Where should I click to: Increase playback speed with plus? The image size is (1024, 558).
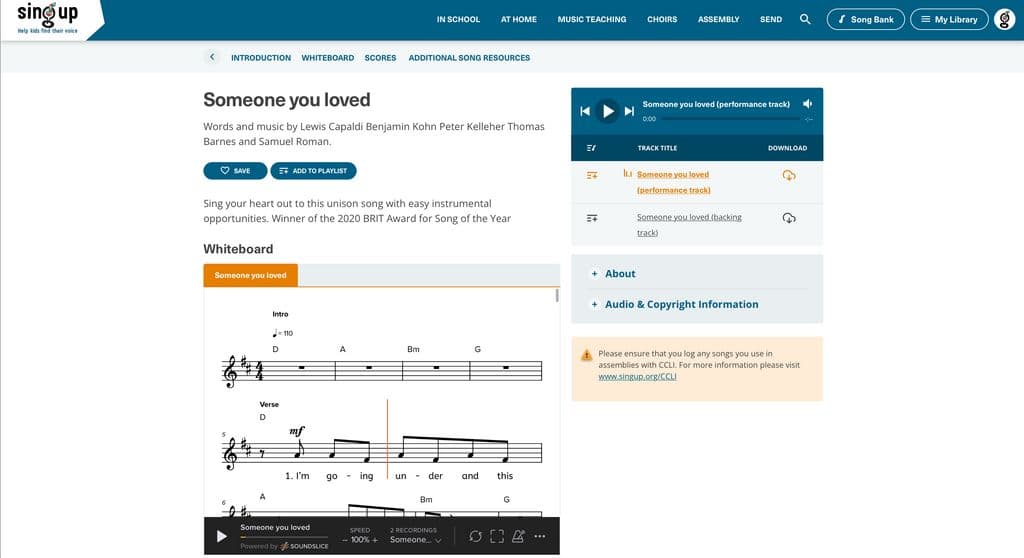pyautogui.click(x=375, y=540)
